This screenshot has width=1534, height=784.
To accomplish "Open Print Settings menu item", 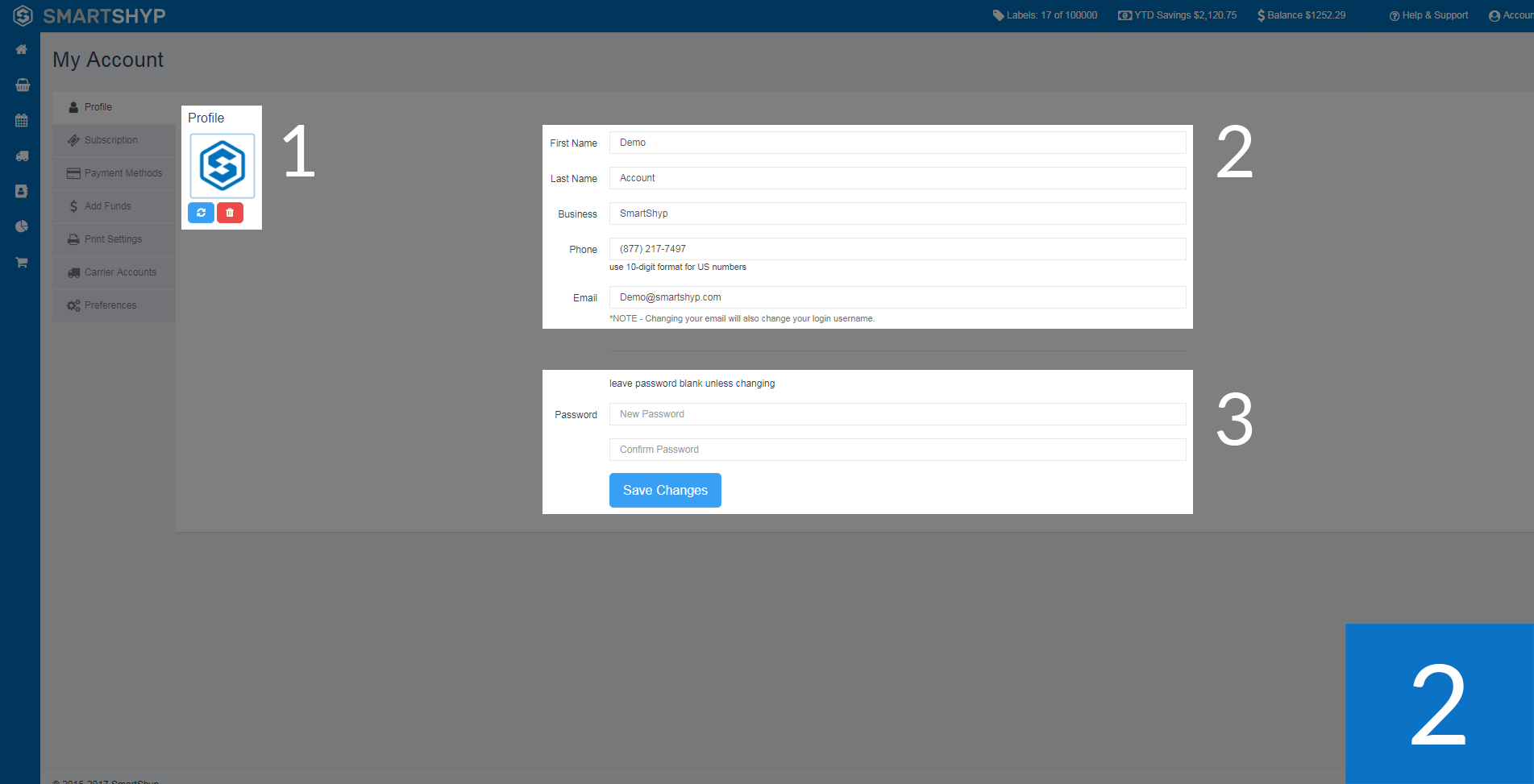I will coord(114,239).
